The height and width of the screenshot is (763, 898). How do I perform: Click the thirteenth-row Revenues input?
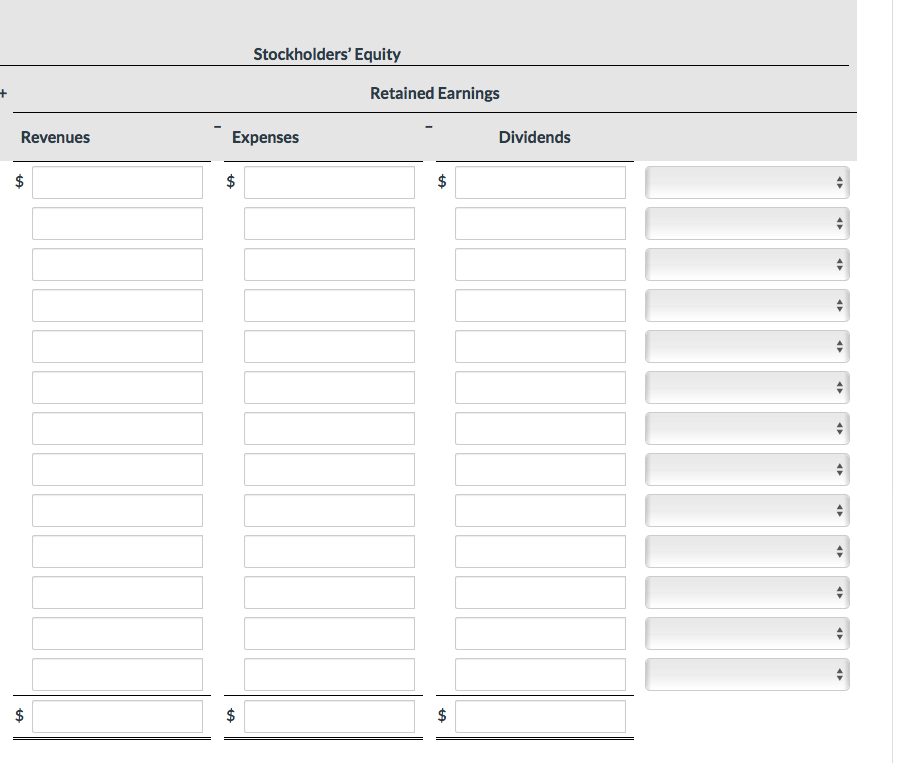117,675
